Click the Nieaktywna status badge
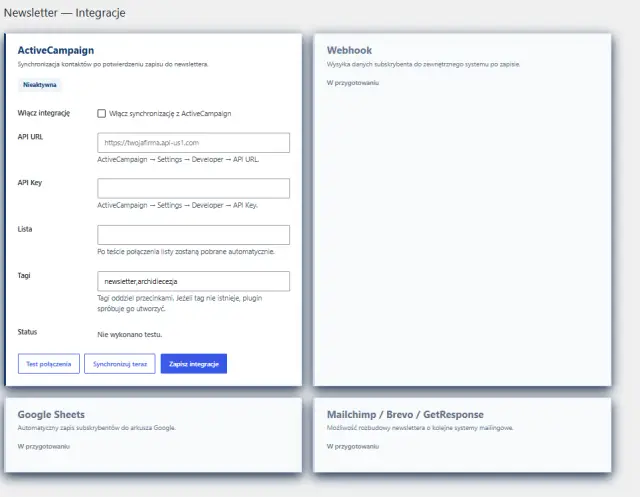 coord(40,85)
